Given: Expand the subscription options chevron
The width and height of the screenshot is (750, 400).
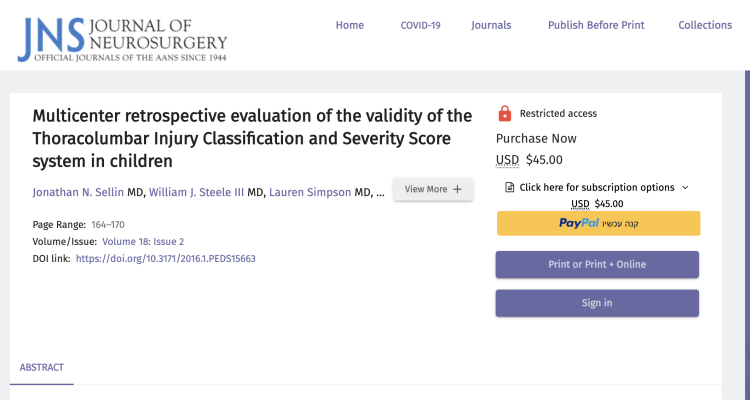Looking at the screenshot, I should pos(685,187).
